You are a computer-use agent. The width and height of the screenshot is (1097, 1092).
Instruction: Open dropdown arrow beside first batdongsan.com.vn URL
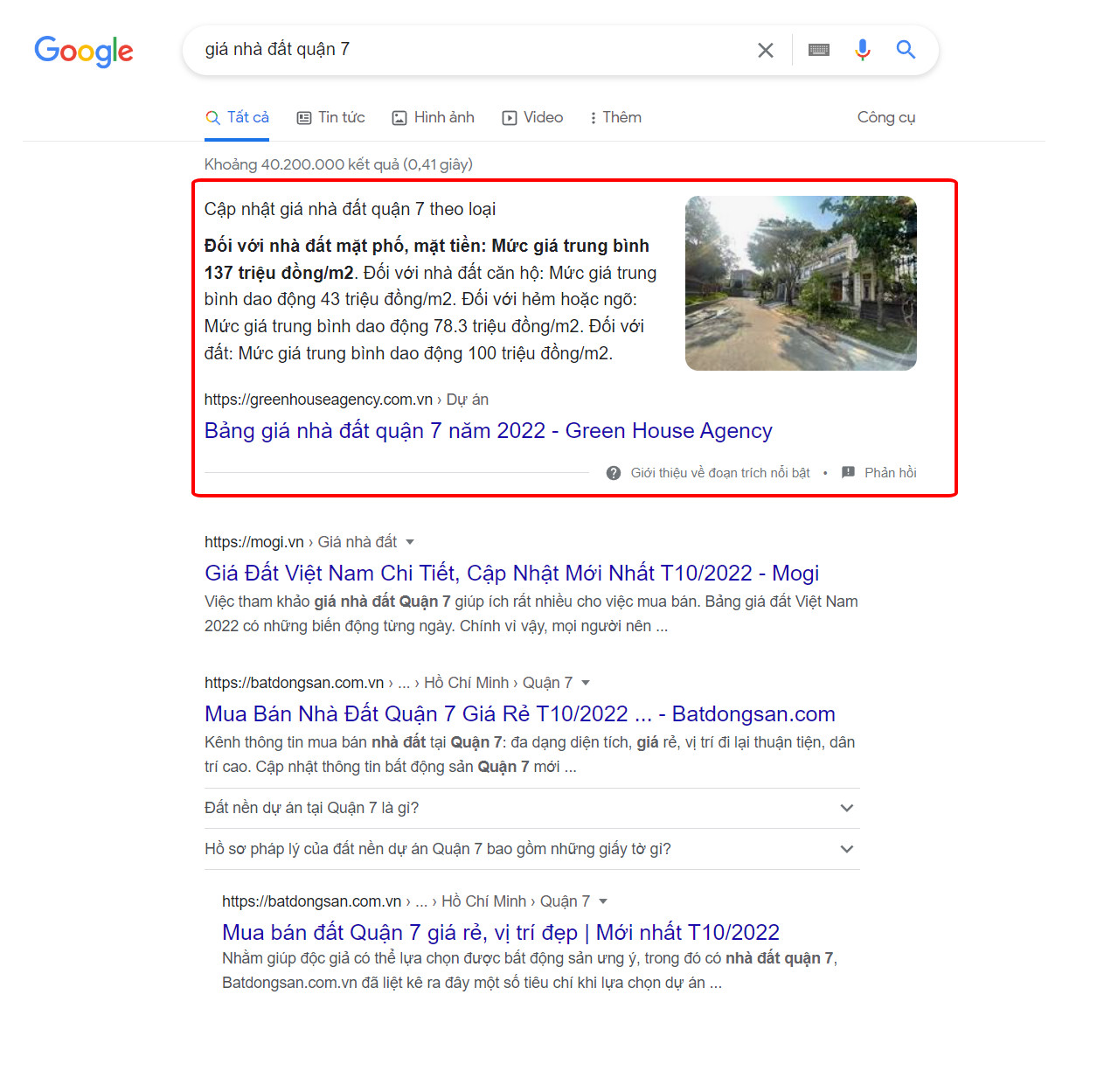coord(586,683)
